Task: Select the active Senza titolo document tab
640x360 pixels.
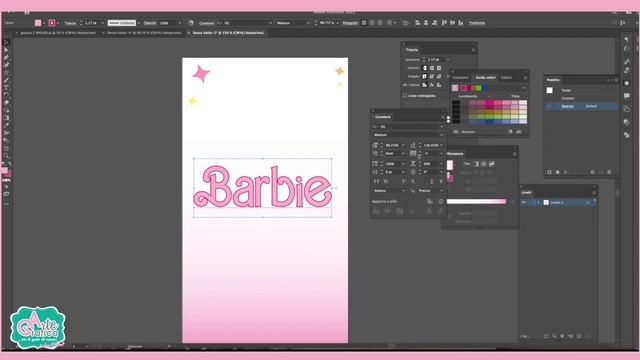Action: (x=228, y=33)
